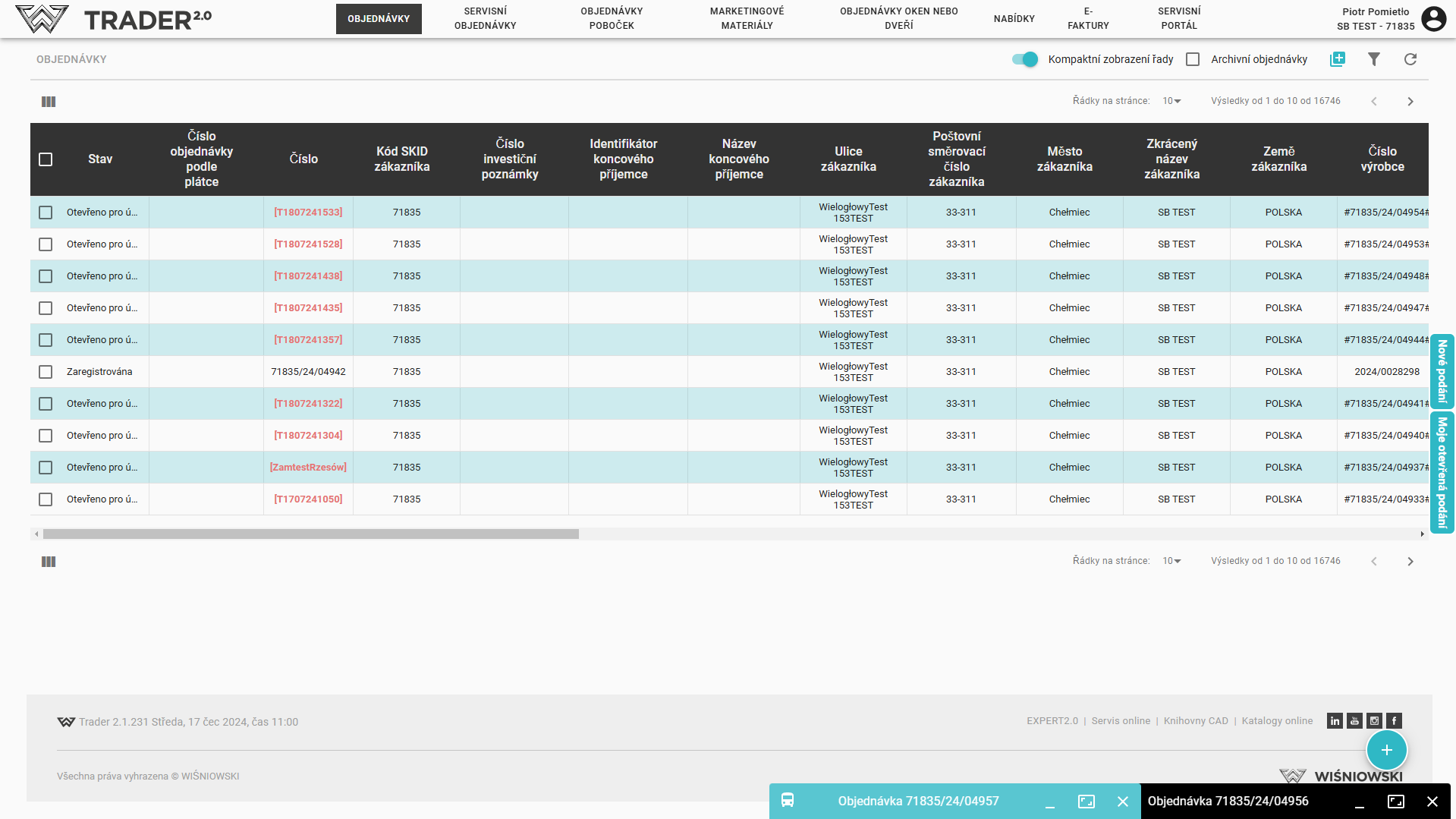Enable the Archivní objednávky checkbox

(x=1193, y=59)
